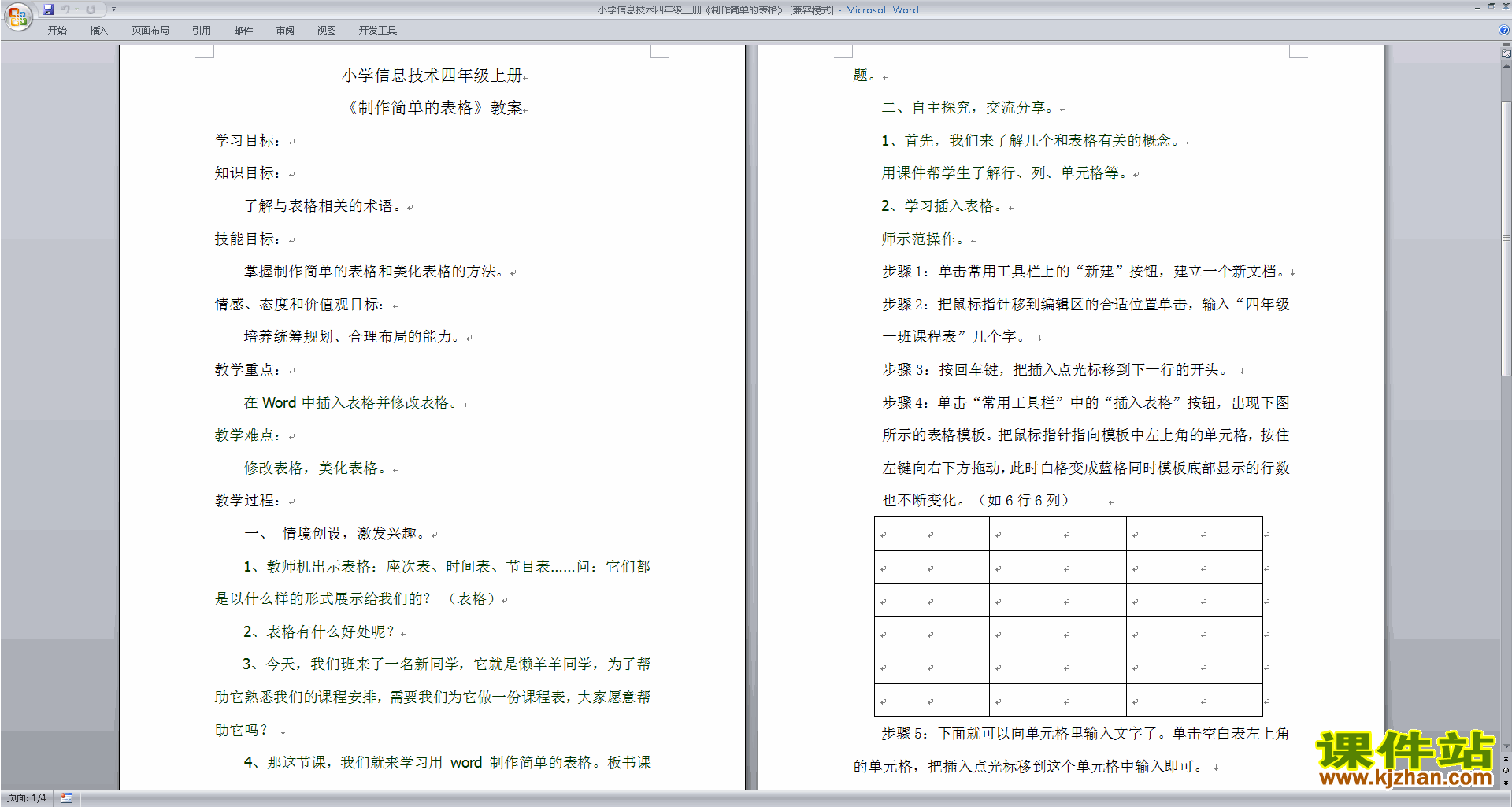
Task: Click the title 小学信息技术四年级上册
Action: pos(432,76)
